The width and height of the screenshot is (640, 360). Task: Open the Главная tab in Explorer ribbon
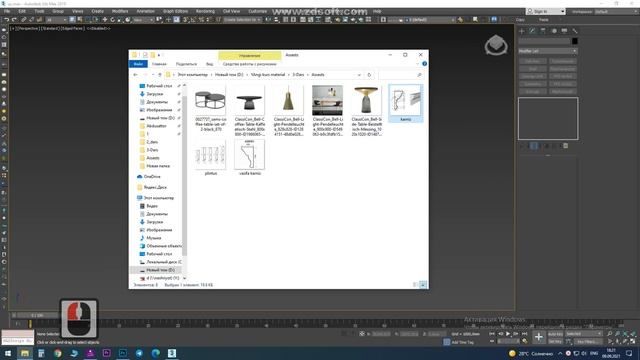159,64
